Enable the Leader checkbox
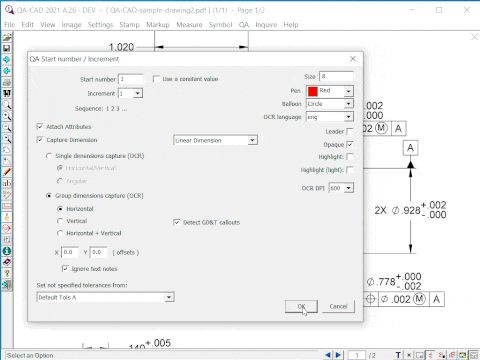This screenshot has width=480, height=360. click(350, 131)
